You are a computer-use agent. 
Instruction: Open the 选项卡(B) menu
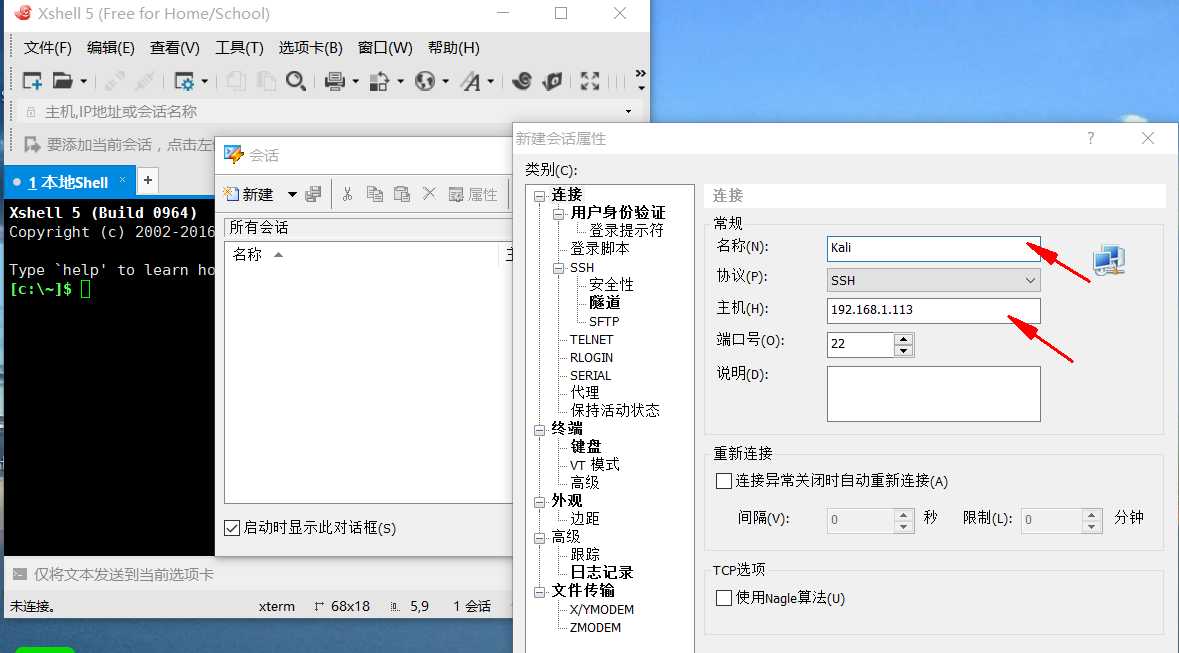point(311,48)
